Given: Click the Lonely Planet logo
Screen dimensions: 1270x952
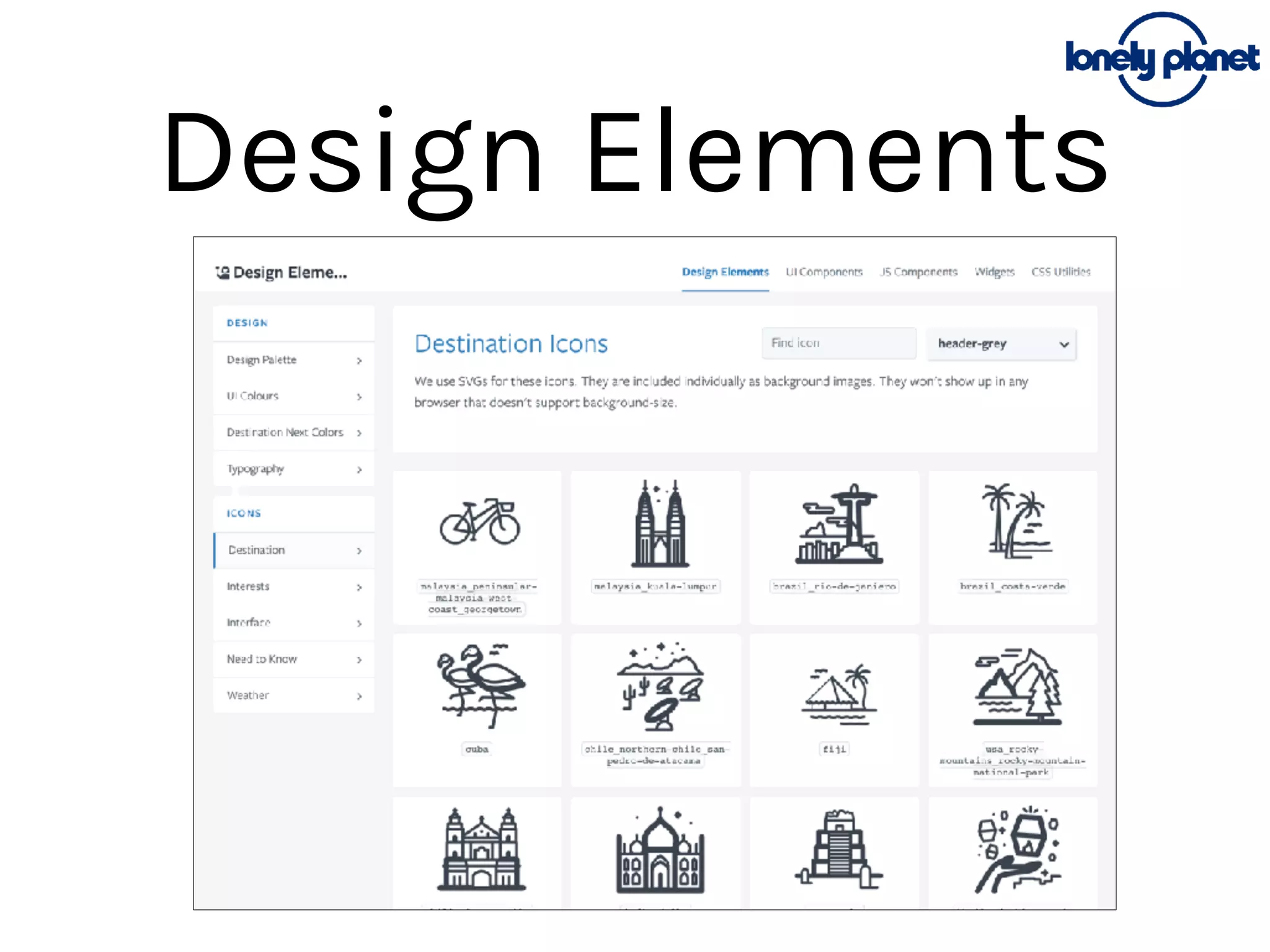Looking at the screenshot, I should (x=1162, y=59).
